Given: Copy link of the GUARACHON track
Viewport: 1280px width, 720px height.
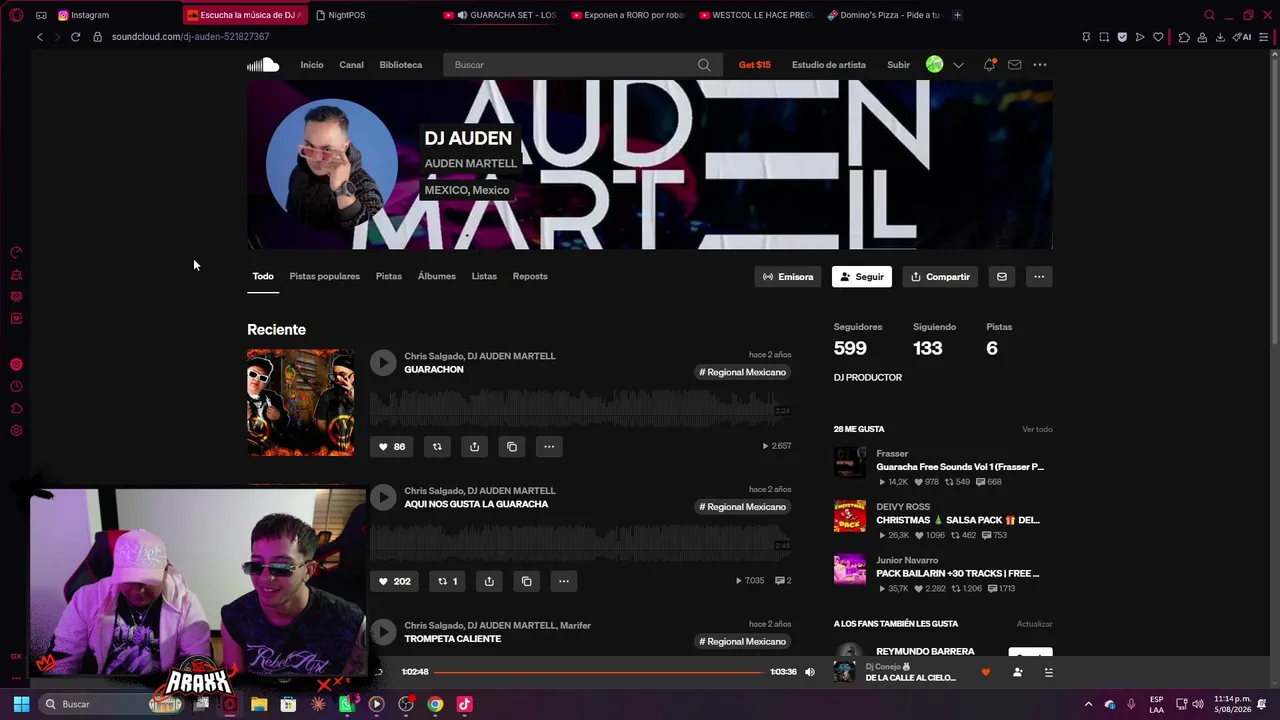Looking at the screenshot, I should tap(512, 446).
